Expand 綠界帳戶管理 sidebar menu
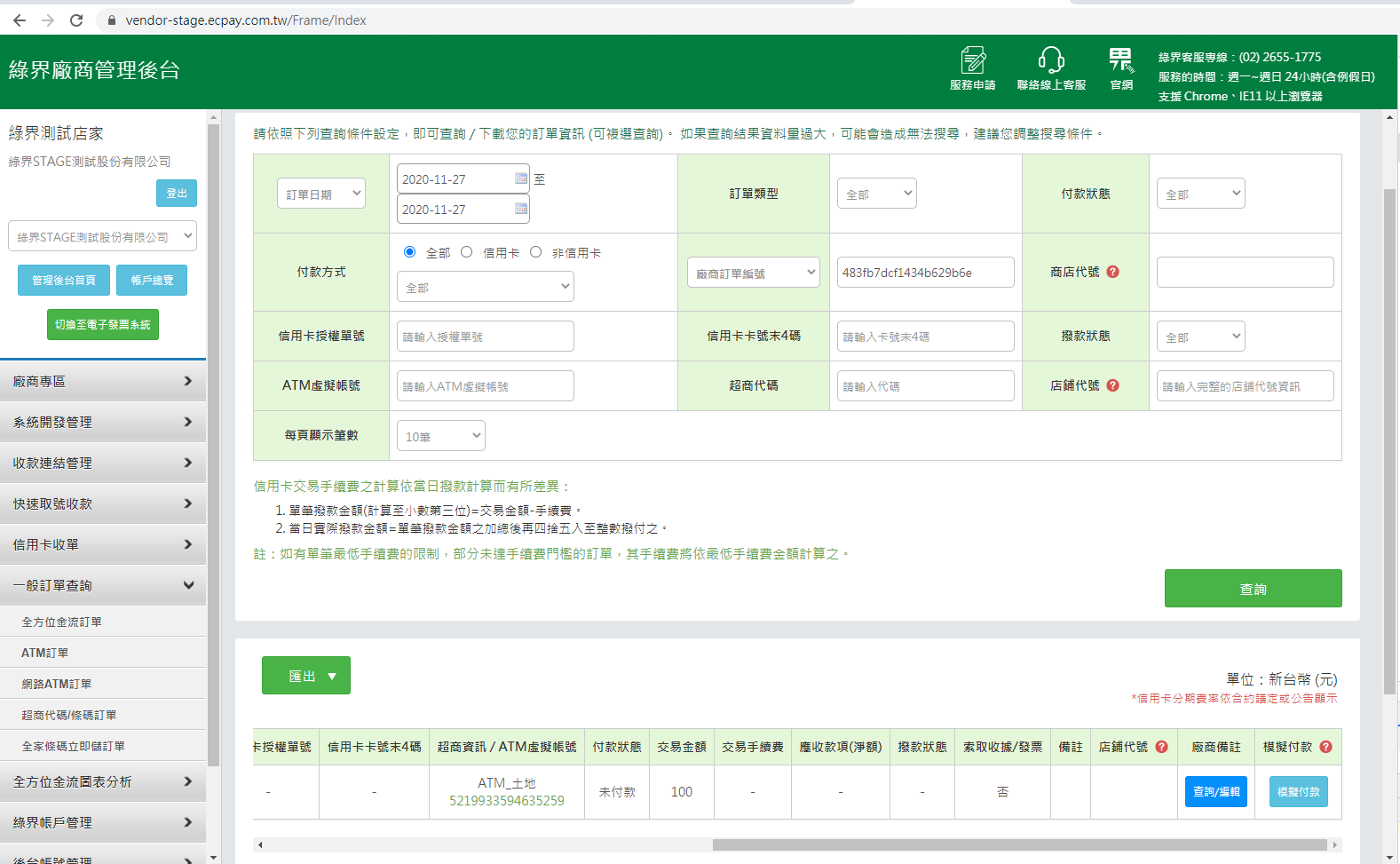 (103, 822)
